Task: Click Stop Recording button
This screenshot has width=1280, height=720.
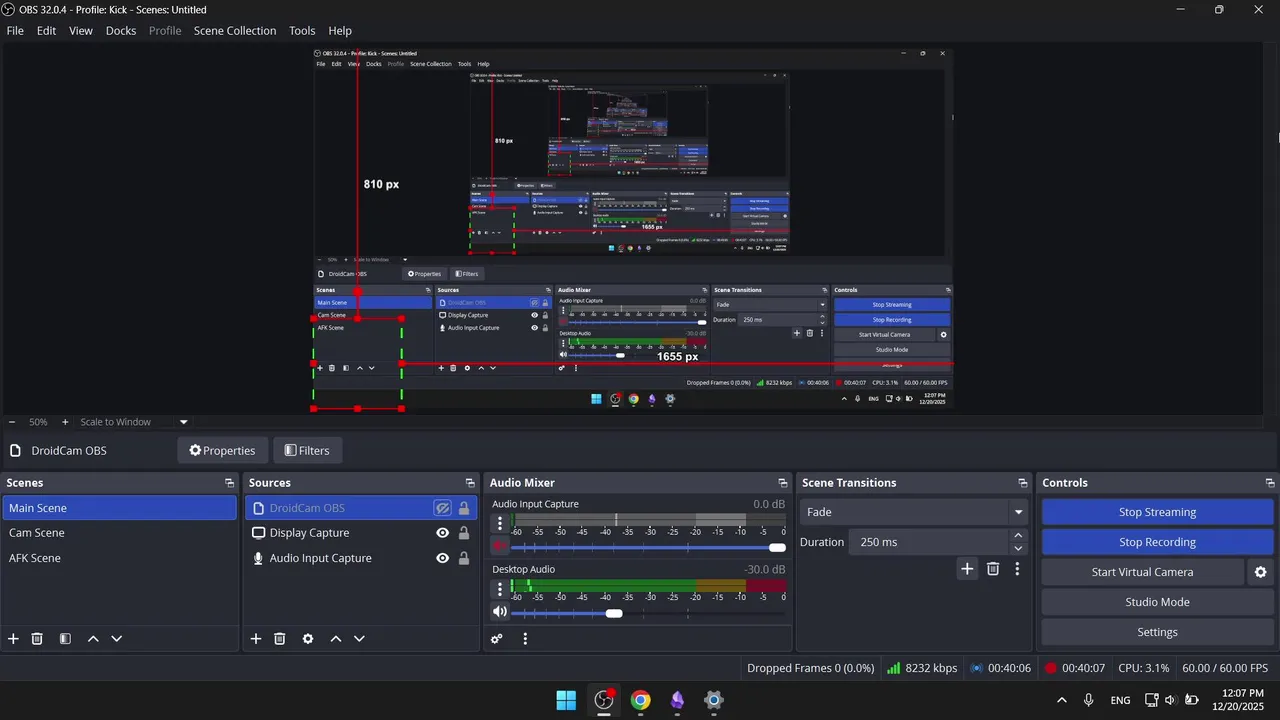Action: coord(1157,542)
